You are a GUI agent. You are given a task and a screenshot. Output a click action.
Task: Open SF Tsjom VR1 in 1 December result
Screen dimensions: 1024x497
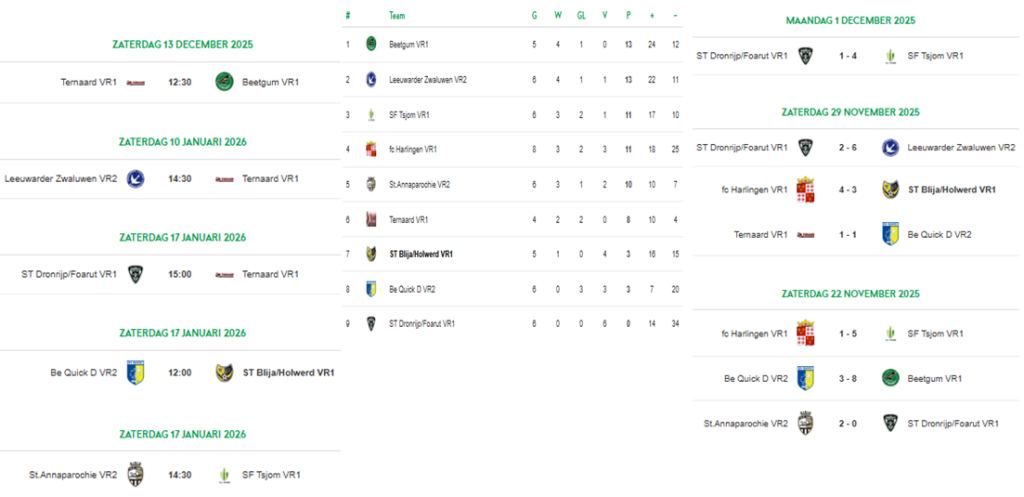pyautogui.click(x=936, y=56)
